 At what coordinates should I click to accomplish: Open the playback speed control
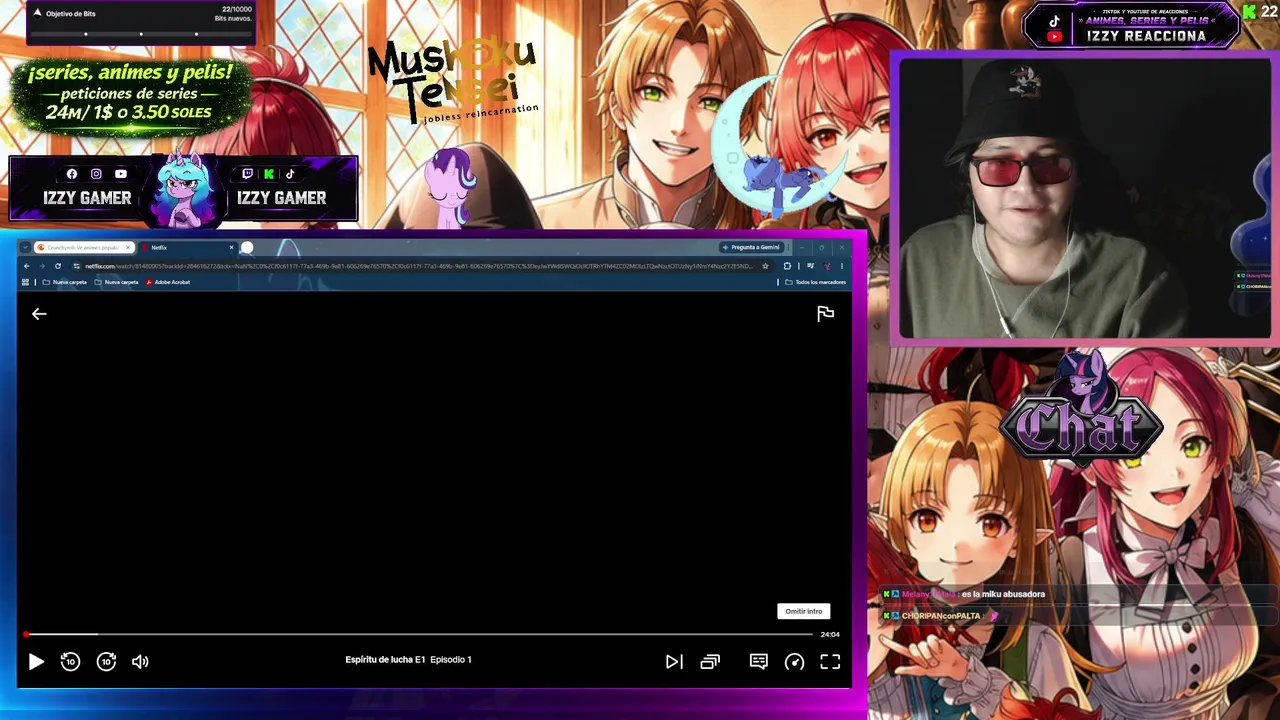pyautogui.click(x=794, y=661)
